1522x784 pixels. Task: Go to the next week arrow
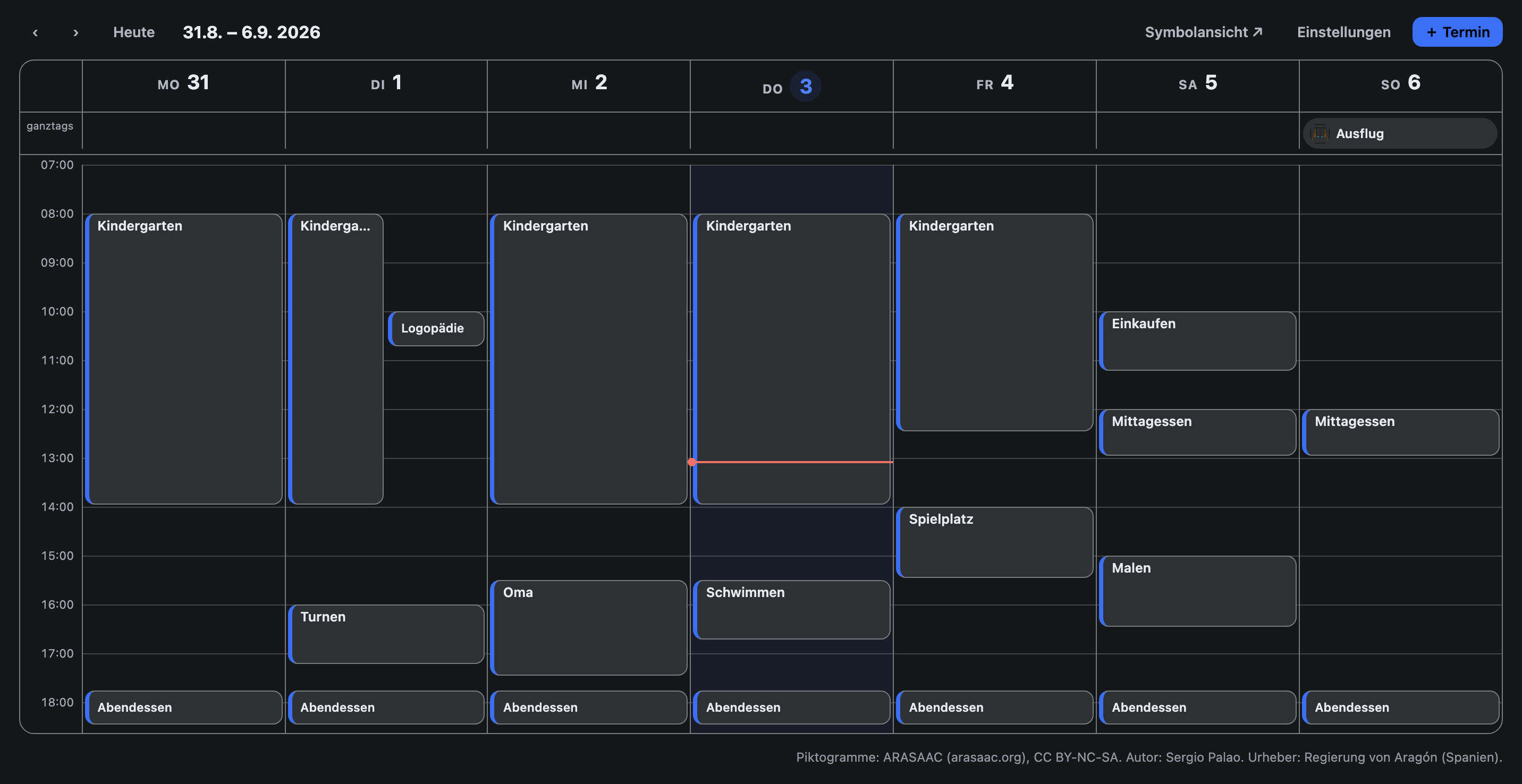point(75,32)
